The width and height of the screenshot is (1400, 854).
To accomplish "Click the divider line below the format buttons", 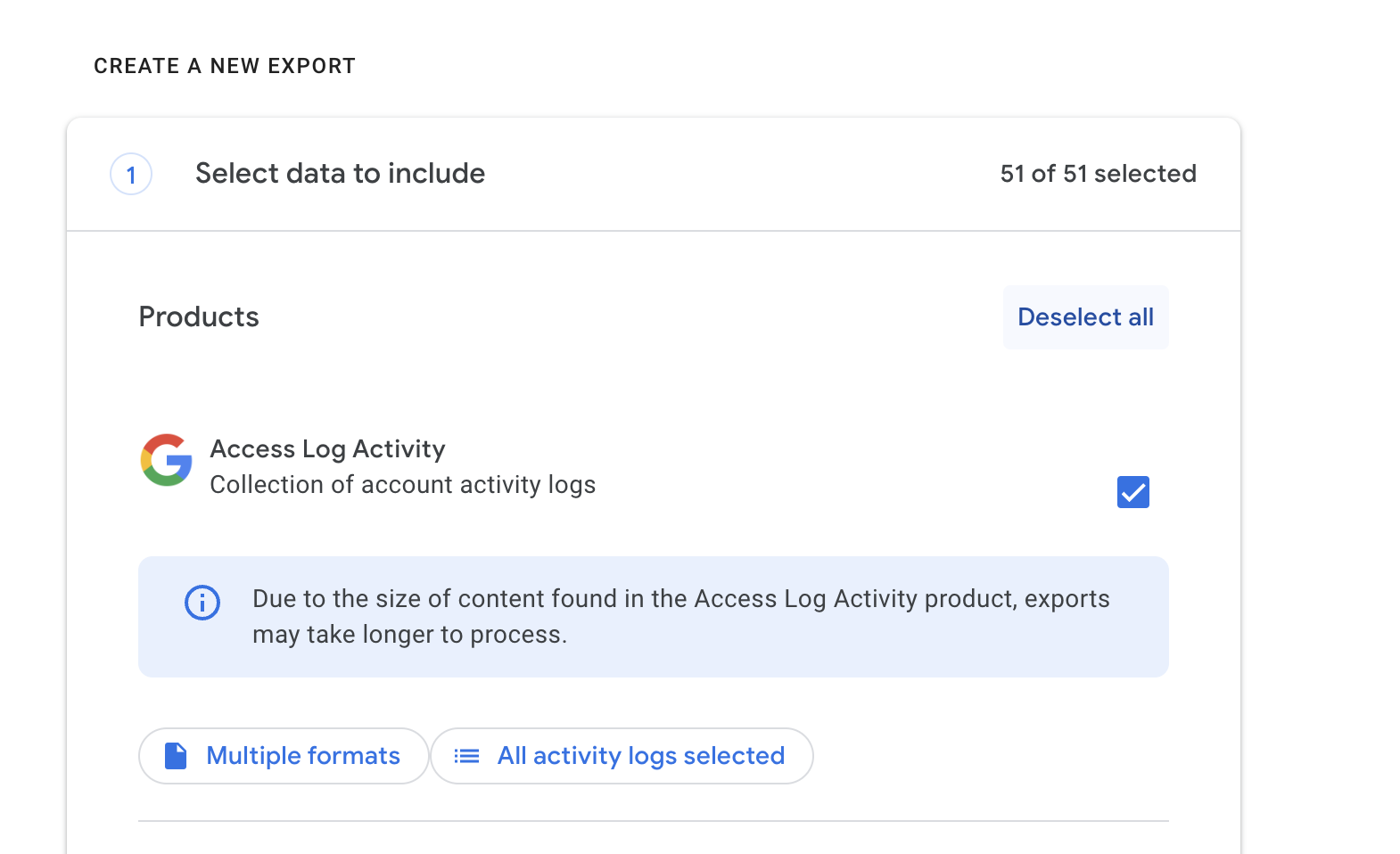I will click(653, 821).
